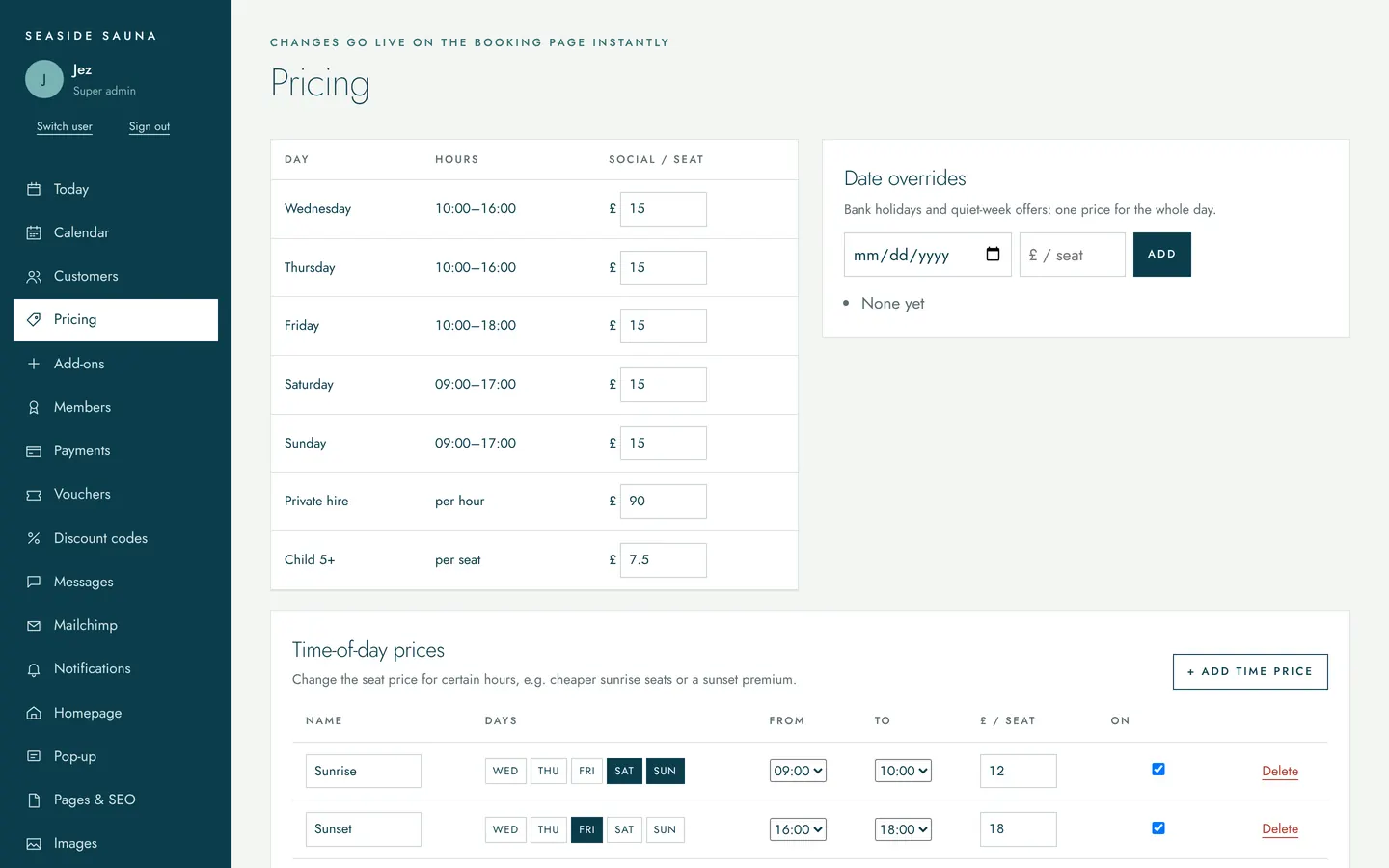Click the Payments card icon
Screen dimensions: 1389x868
(x=34, y=450)
